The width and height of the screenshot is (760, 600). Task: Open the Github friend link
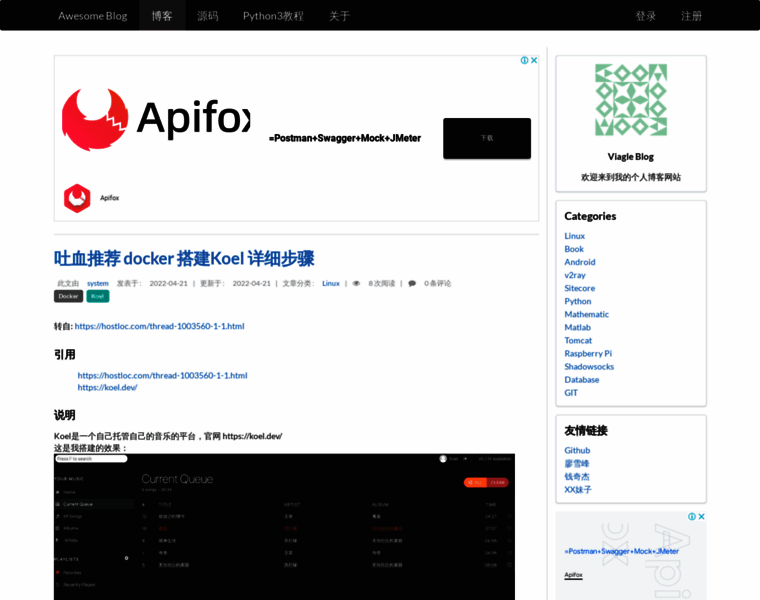tap(577, 451)
